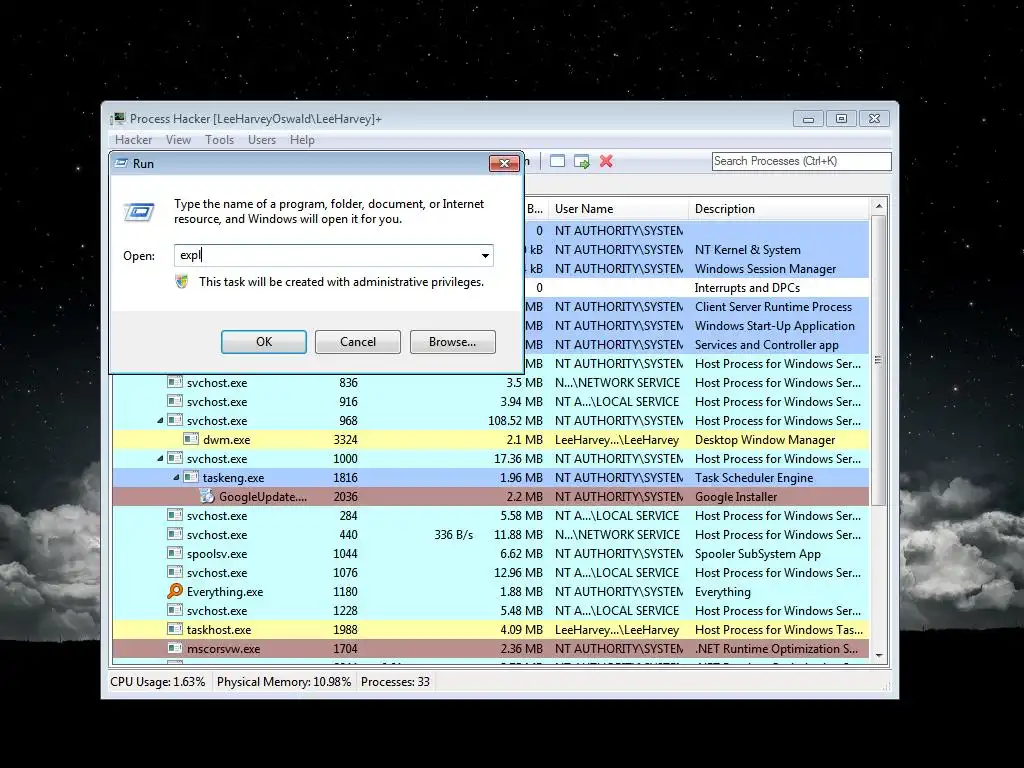Viewport: 1024px width, 768px height.
Task: Click the Processes: 33 status entry
Action: coord(395,682)
